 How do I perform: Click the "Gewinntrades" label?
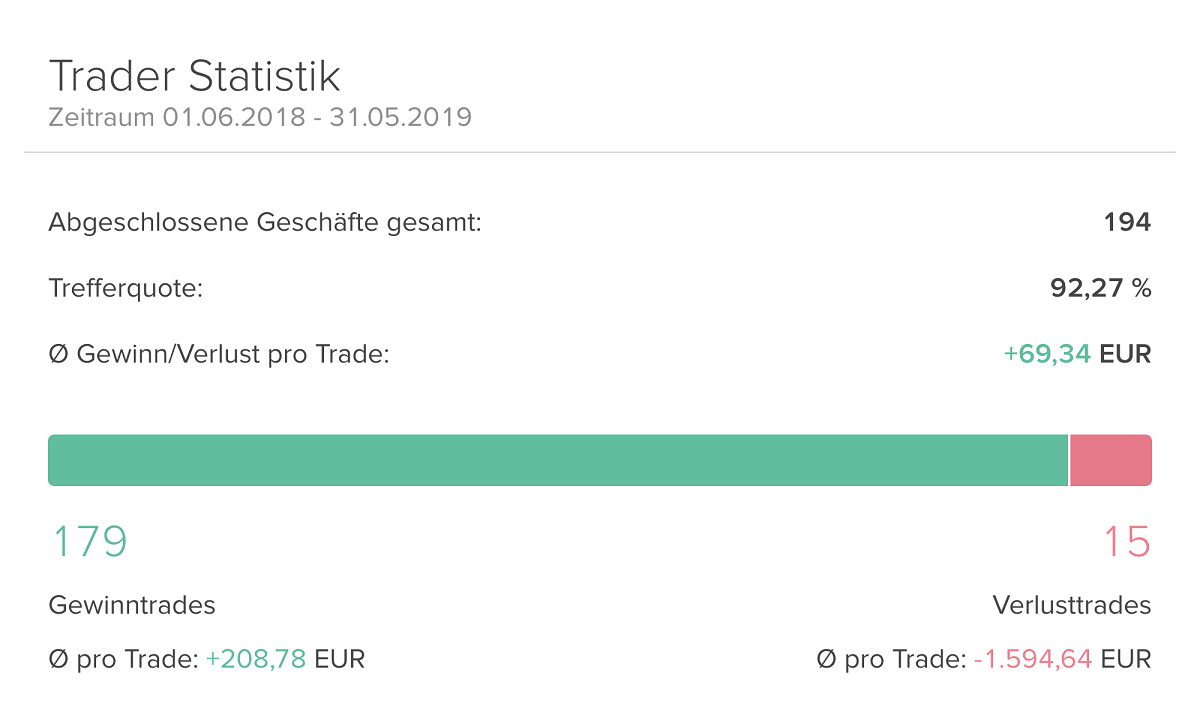(x=132, y=605)
